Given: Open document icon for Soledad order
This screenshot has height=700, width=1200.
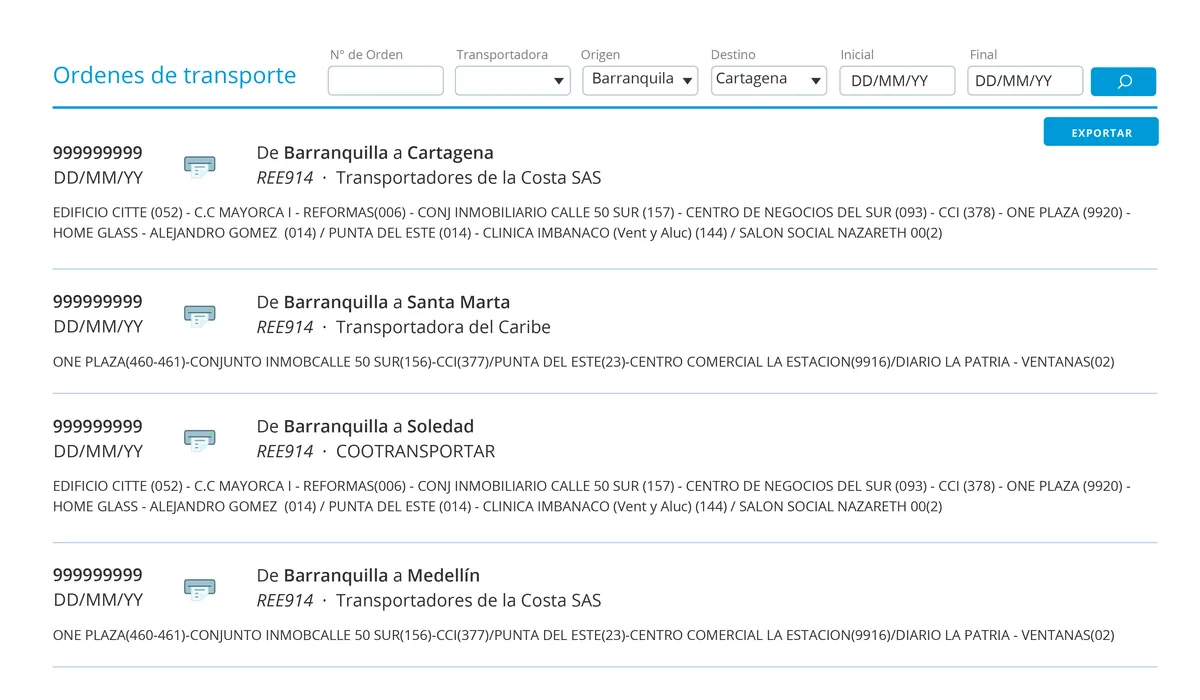Looking at the screenshot, I should [x=200, y=439].
